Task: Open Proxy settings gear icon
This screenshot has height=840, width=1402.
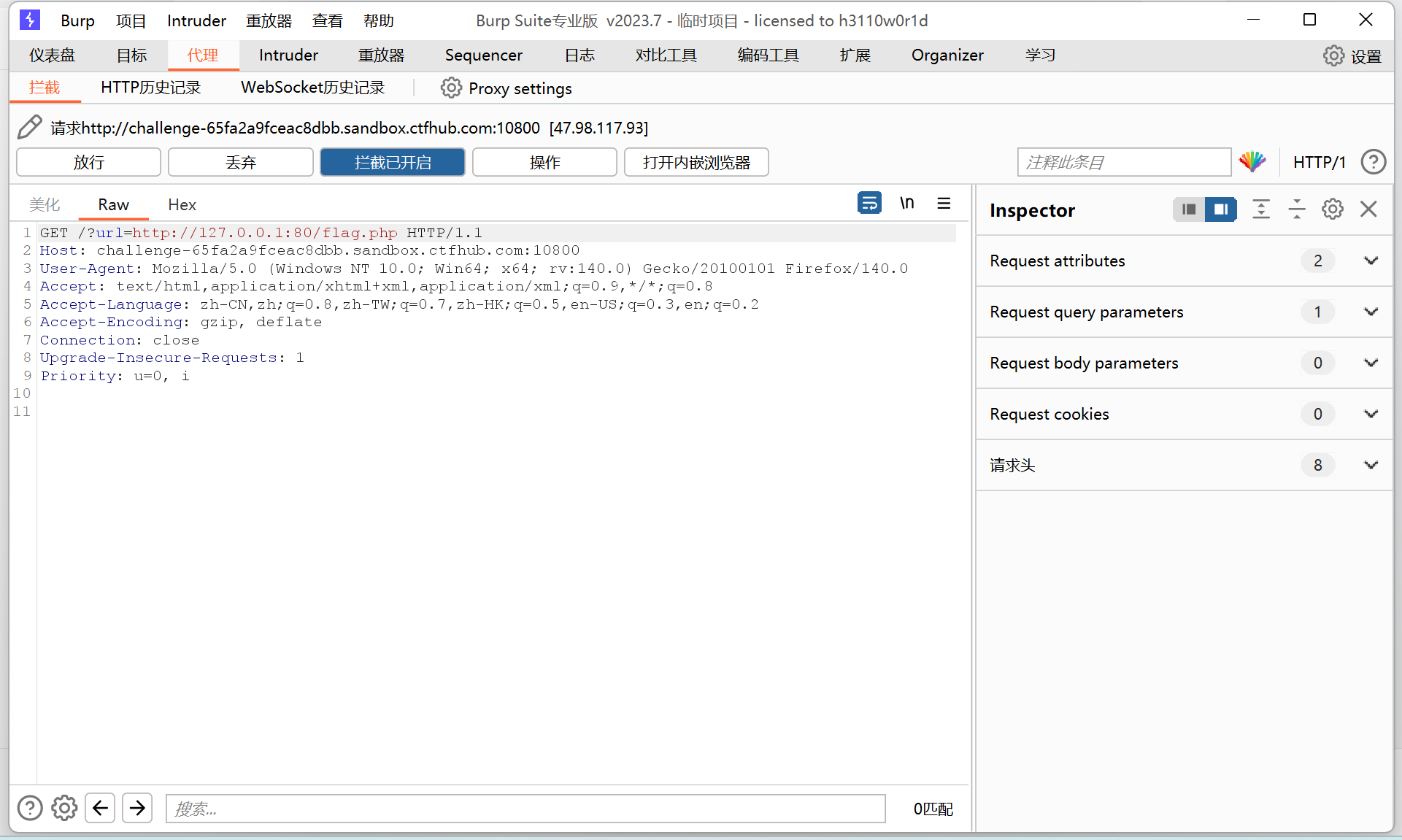Action: click(451, 88)
